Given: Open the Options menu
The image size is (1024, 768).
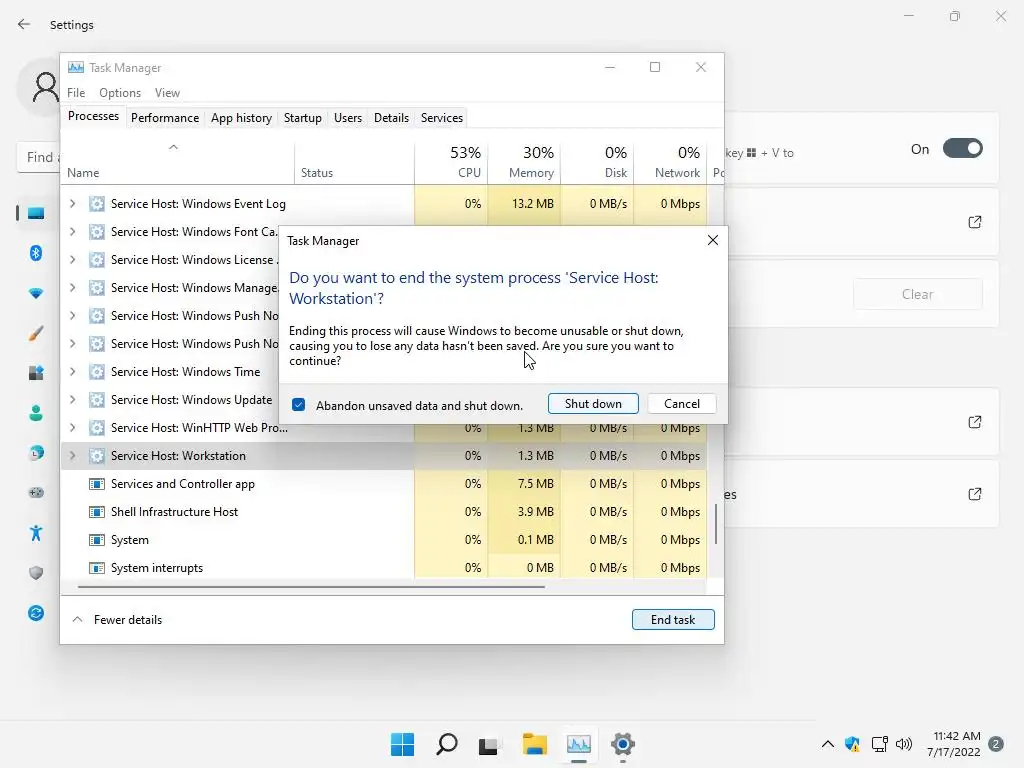Looking at the screenshot, I should coord(120,93).
